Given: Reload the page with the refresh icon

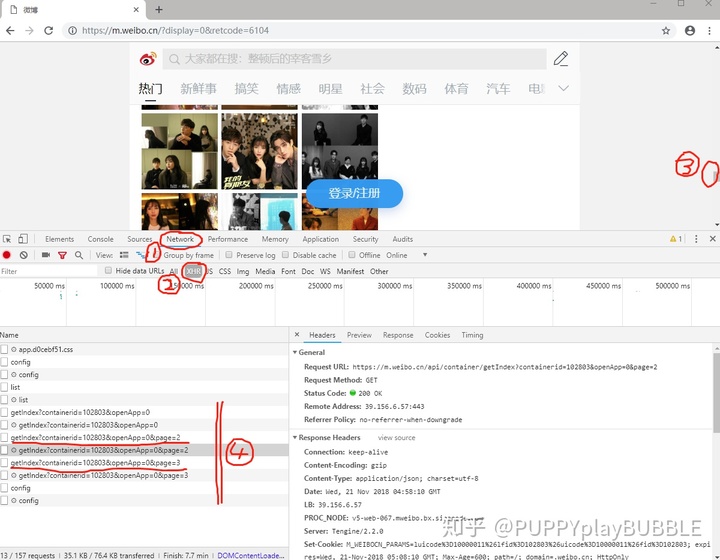Looking at the screenshot, I should point(48,31).
